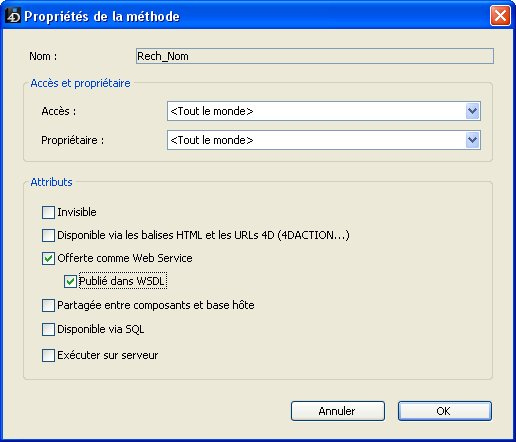Screen dimensions: 516x442
Task: Enable Exécuter sur serveur checkbox
Action: pyautogui.click(x=48, y=355)
